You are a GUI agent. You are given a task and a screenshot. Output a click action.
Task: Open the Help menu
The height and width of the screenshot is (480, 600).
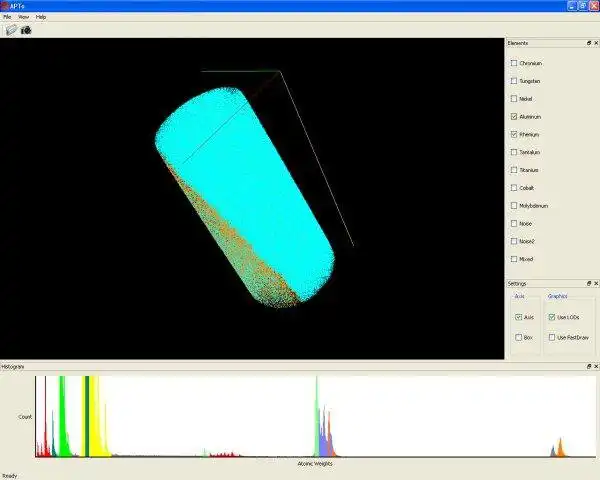pyautogui.click(x=41, y=17)
